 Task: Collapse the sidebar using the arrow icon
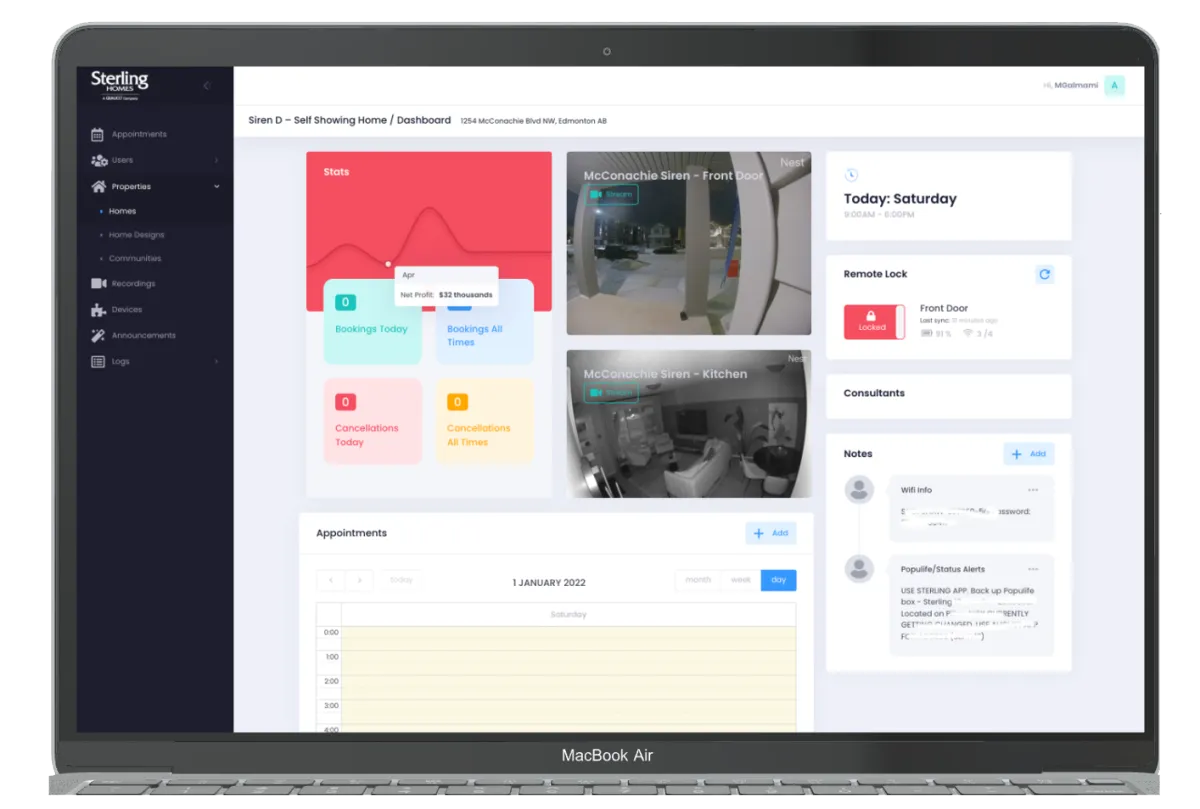point(206,86)
